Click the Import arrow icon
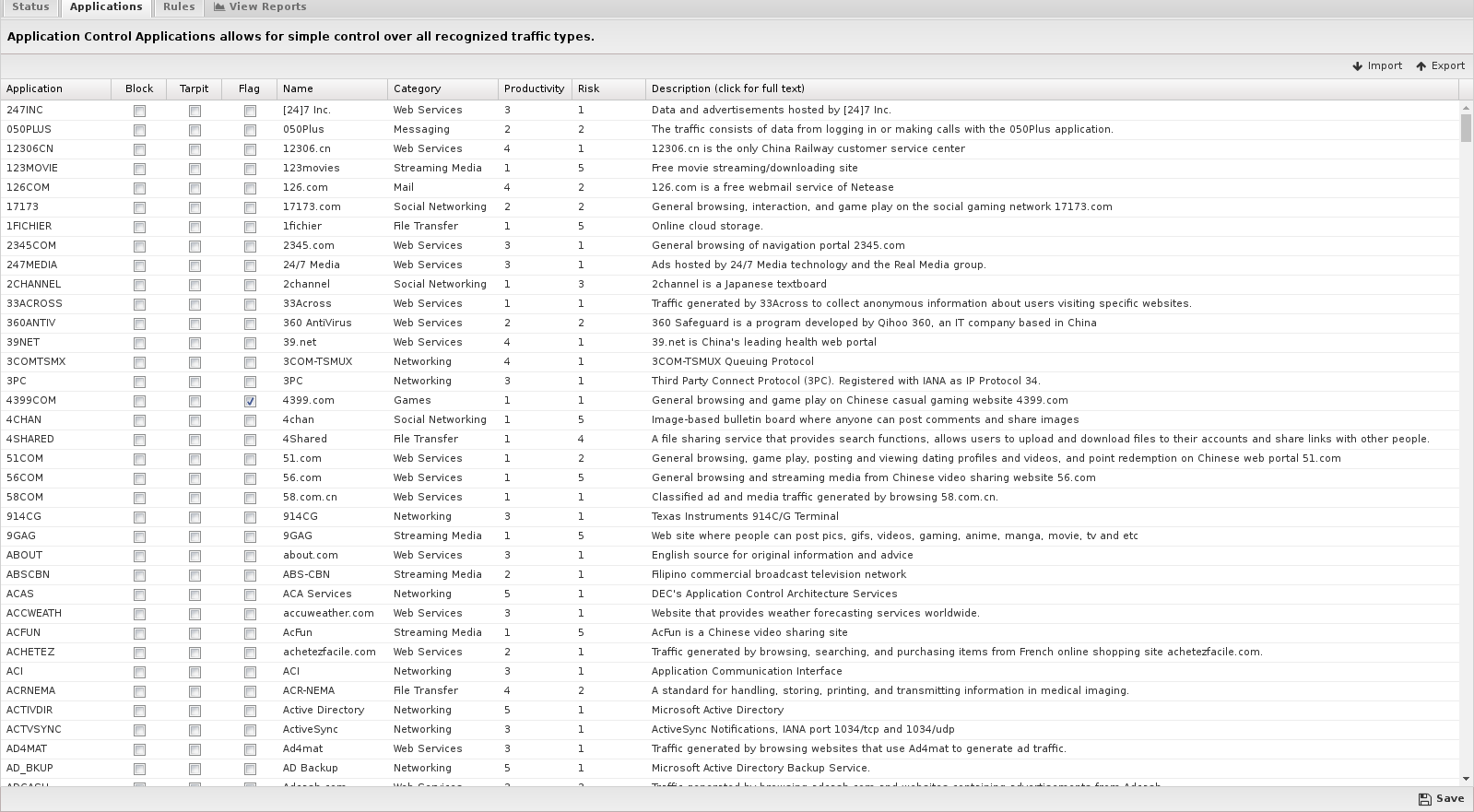The width and height of the screenshot is (1474, 812). click(x=1358, y=66)
